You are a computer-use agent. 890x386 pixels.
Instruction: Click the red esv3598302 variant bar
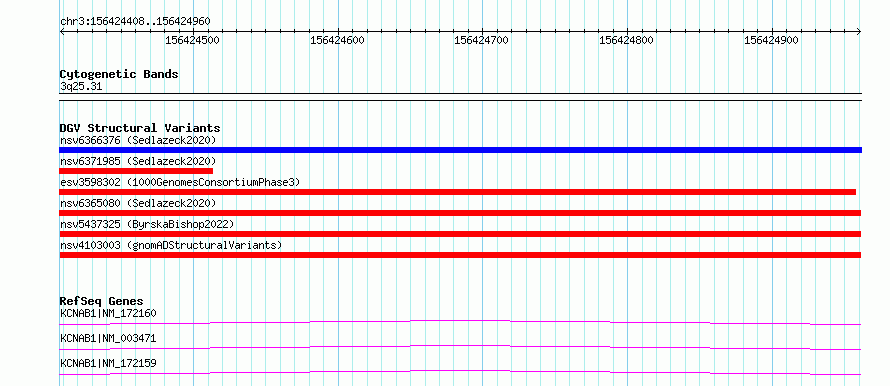pyautogui.click(x=457, y=192)
